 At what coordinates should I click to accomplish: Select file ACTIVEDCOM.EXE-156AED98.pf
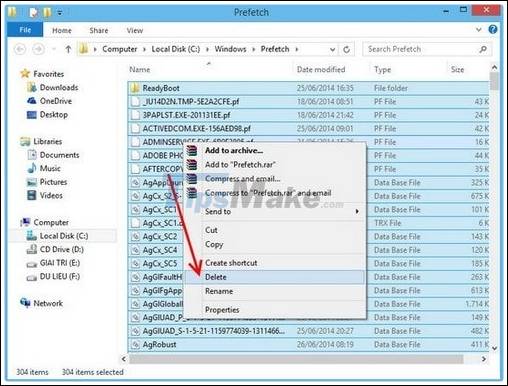click(197, 129)
